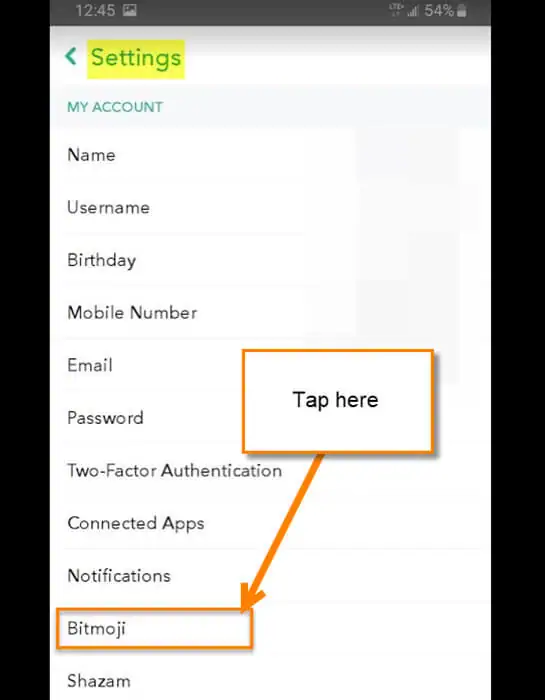Viewport: 545px width, 700px height.
Task: Tap the highlighted Settings title
Action: pyautogui.click(x=136, y=58)
